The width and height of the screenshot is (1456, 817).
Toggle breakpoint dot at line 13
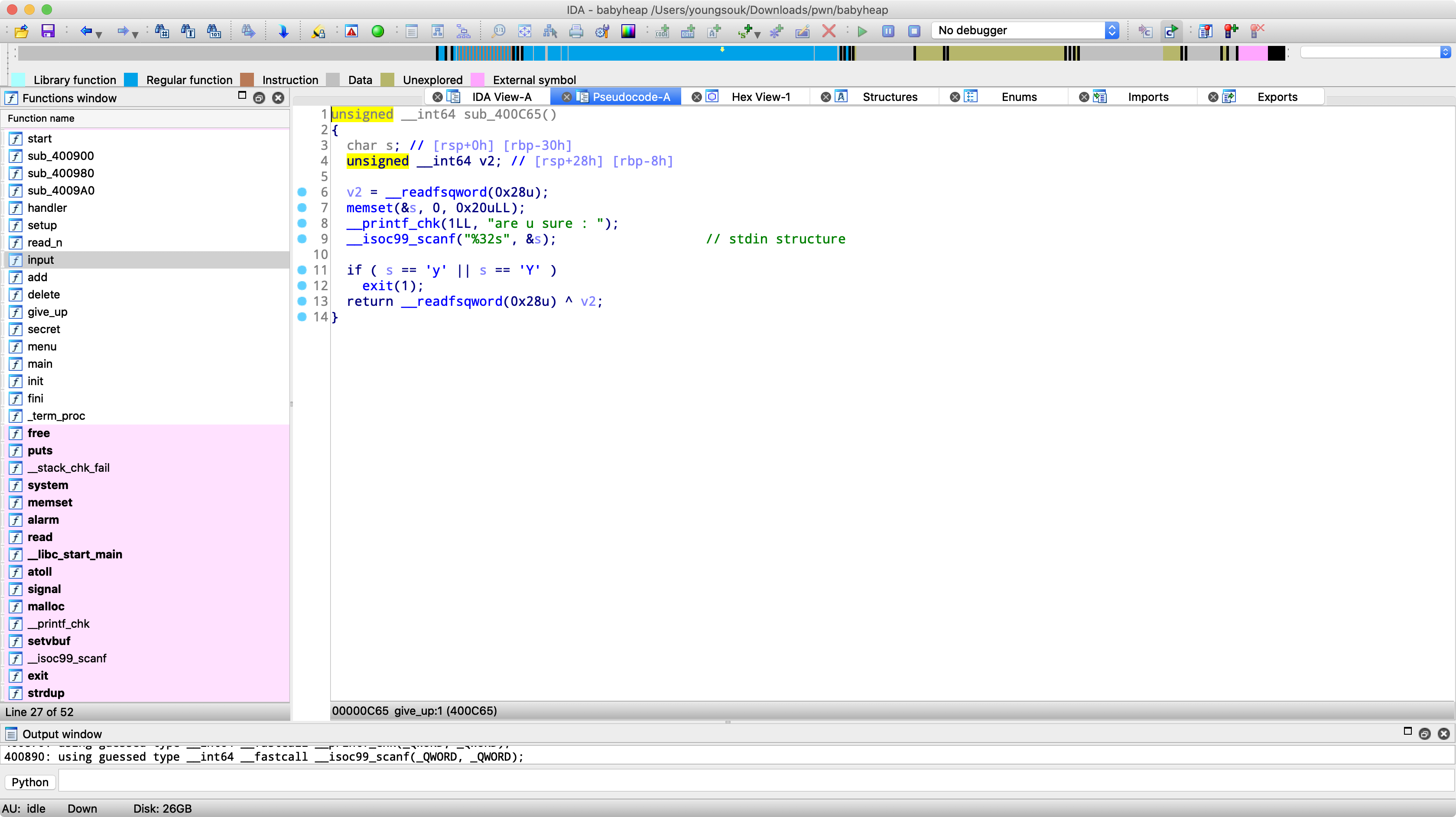[x=302, y=301]
